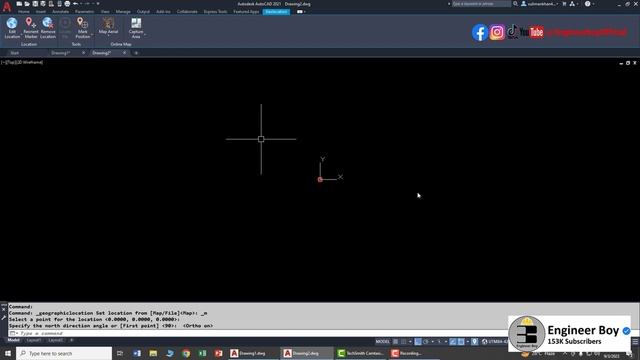Toggle polar tracking in status bar
The height and width of the screenshot is (360, 640).
point(426,342)
